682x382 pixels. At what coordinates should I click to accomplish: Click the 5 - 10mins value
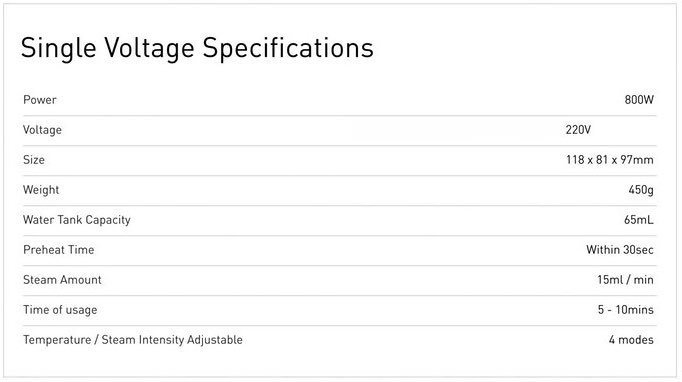(x=625, y=310)
